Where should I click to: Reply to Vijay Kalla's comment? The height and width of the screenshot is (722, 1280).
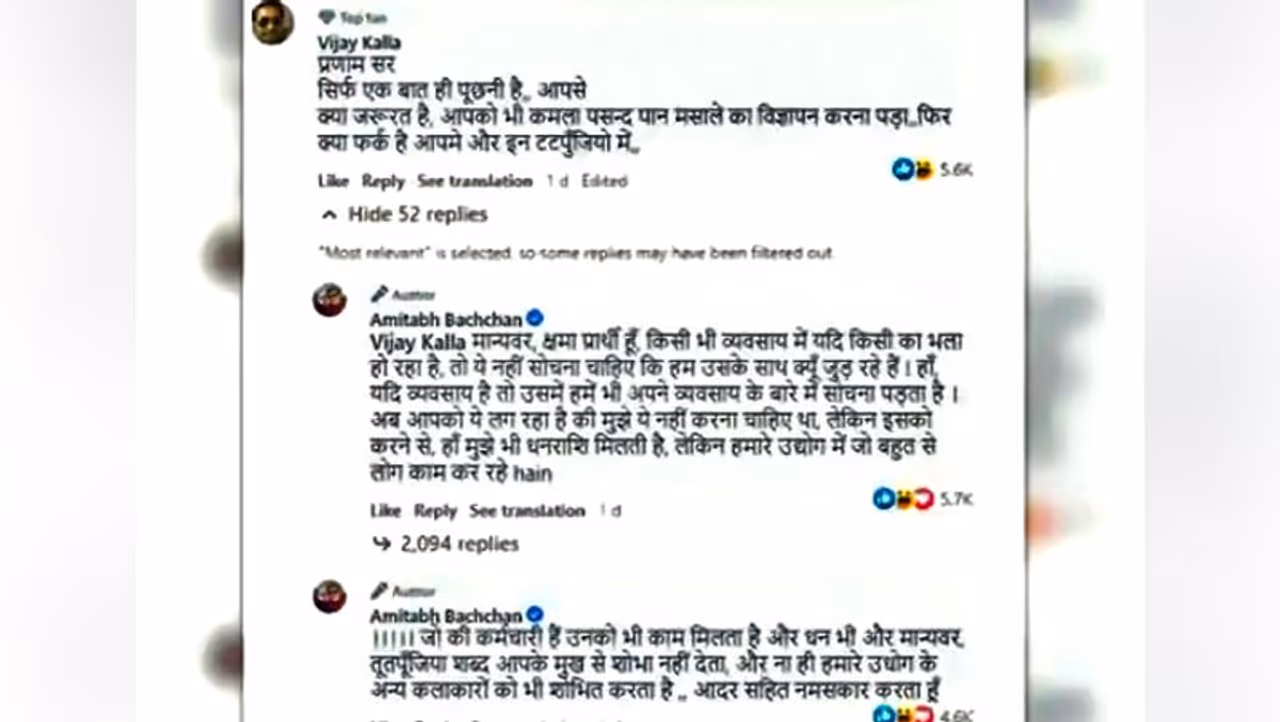(383, 181)
